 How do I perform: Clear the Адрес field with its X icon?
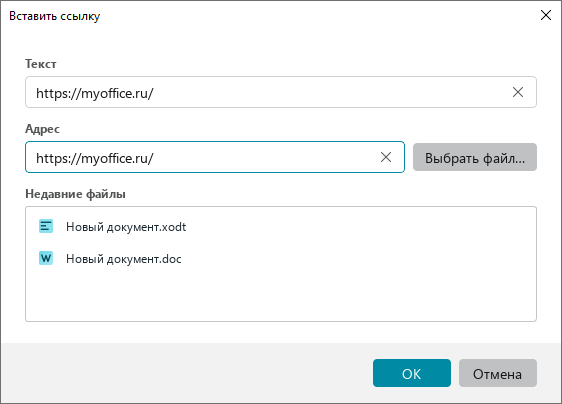(x=386, y=157)
